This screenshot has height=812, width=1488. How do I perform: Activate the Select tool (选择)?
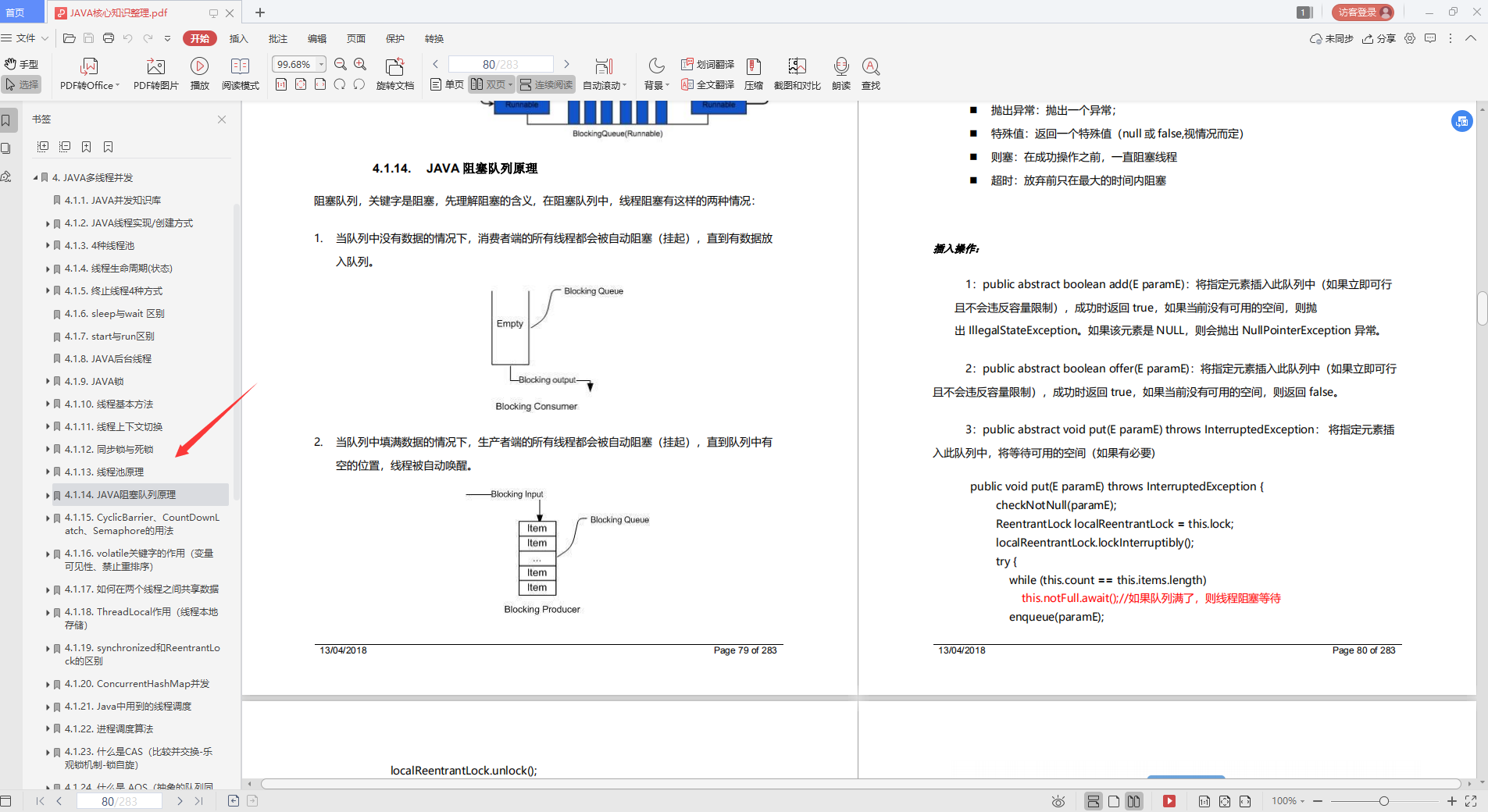pyautogui.click(x=22, y=84)
